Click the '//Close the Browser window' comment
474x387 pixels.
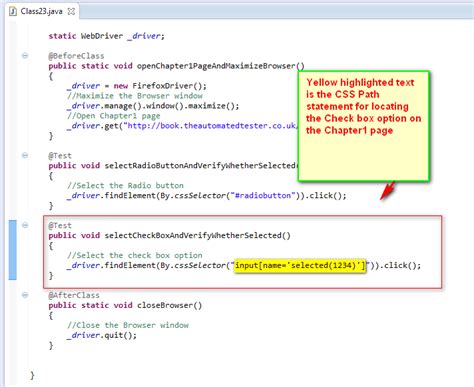pyautogui.click(x=128, y=325)
